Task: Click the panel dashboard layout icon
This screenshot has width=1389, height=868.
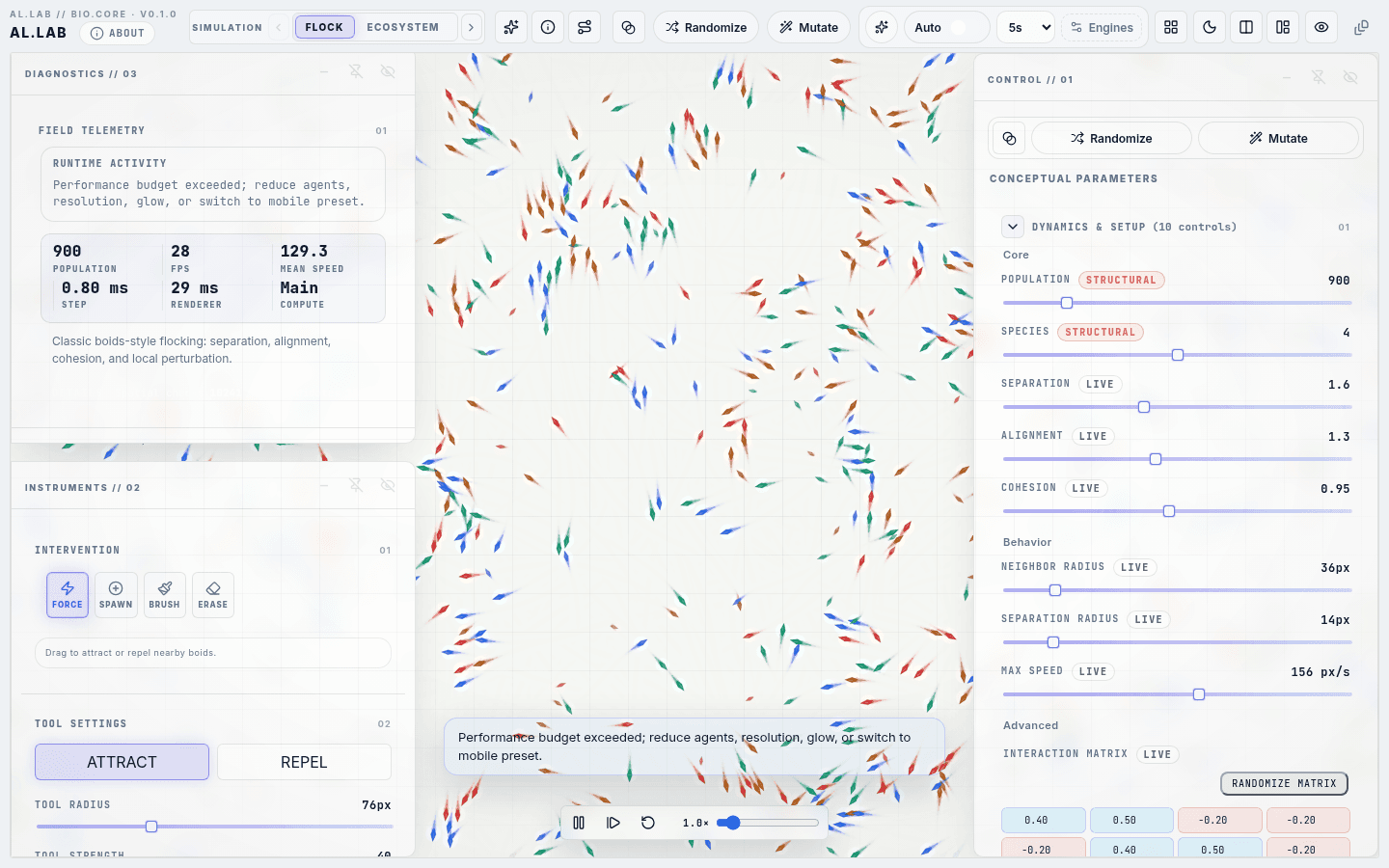Action: coord(1283,27)
